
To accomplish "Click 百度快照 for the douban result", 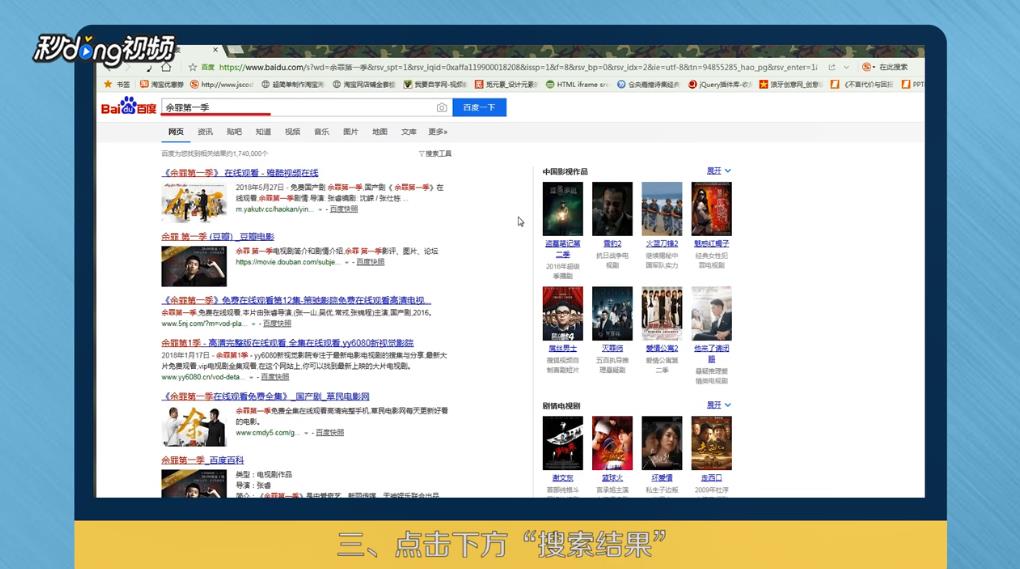I will point(370,262).
